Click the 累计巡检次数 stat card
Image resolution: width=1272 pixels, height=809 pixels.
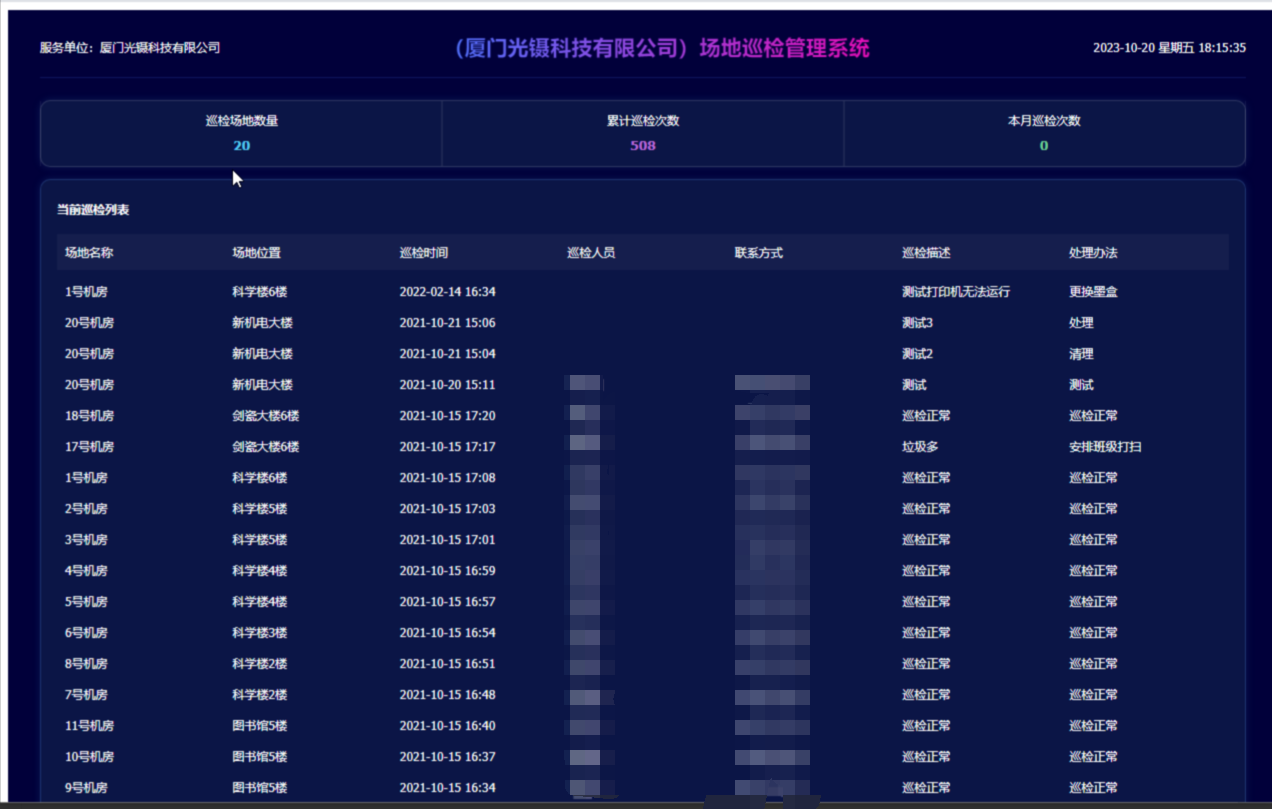[643, 133]
